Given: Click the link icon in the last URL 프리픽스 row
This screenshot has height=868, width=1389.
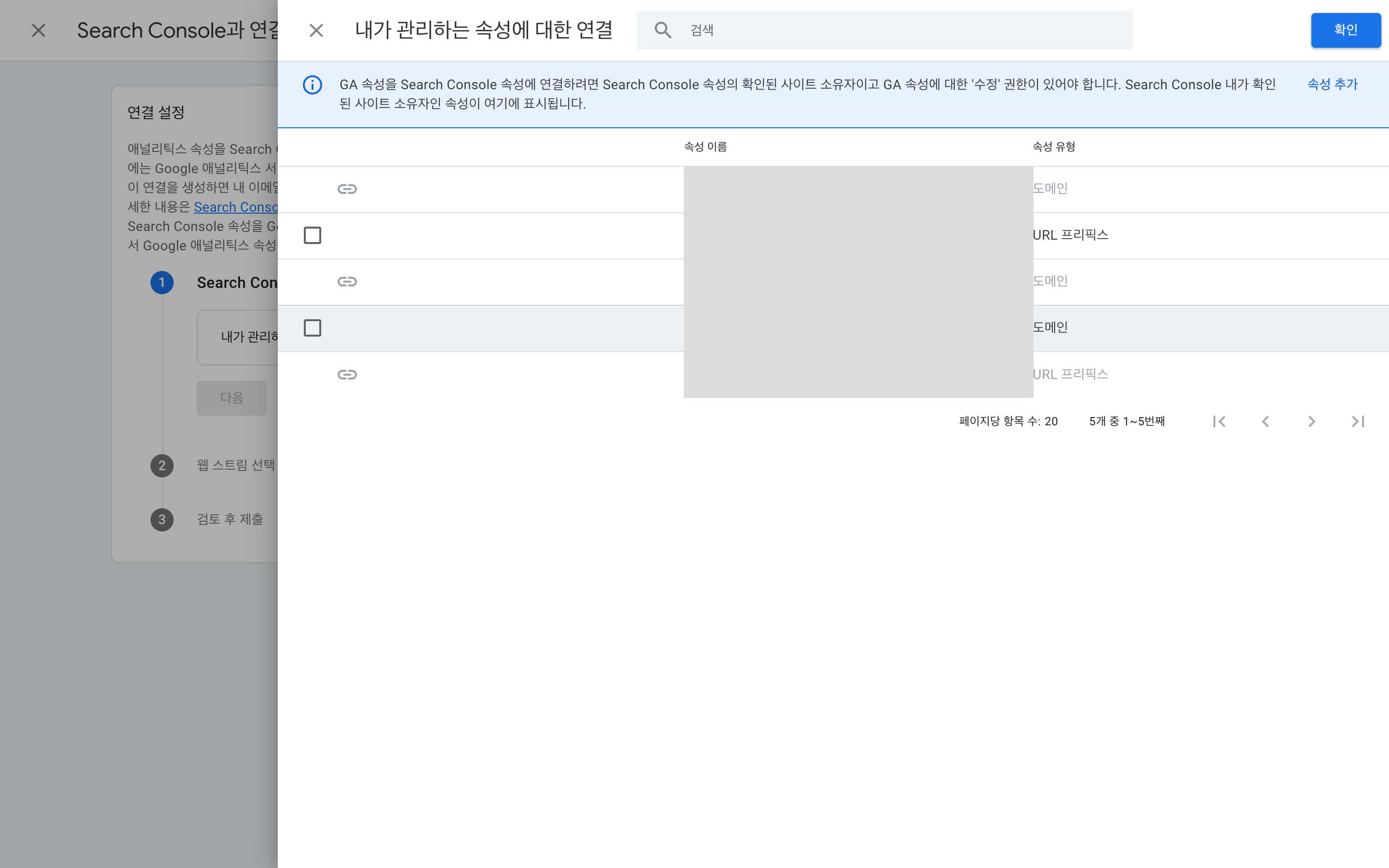Looking at the screenshot, I should point(347,374).
